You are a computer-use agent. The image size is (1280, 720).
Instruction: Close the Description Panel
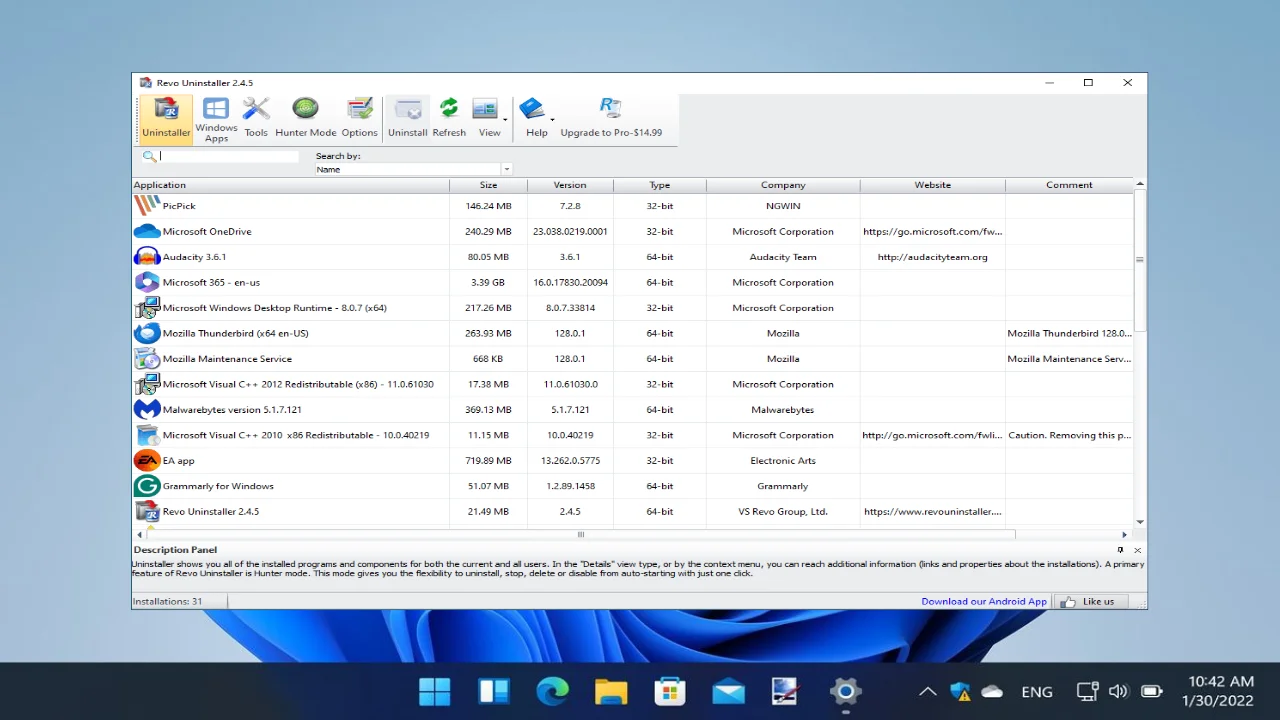point(1137,550)
